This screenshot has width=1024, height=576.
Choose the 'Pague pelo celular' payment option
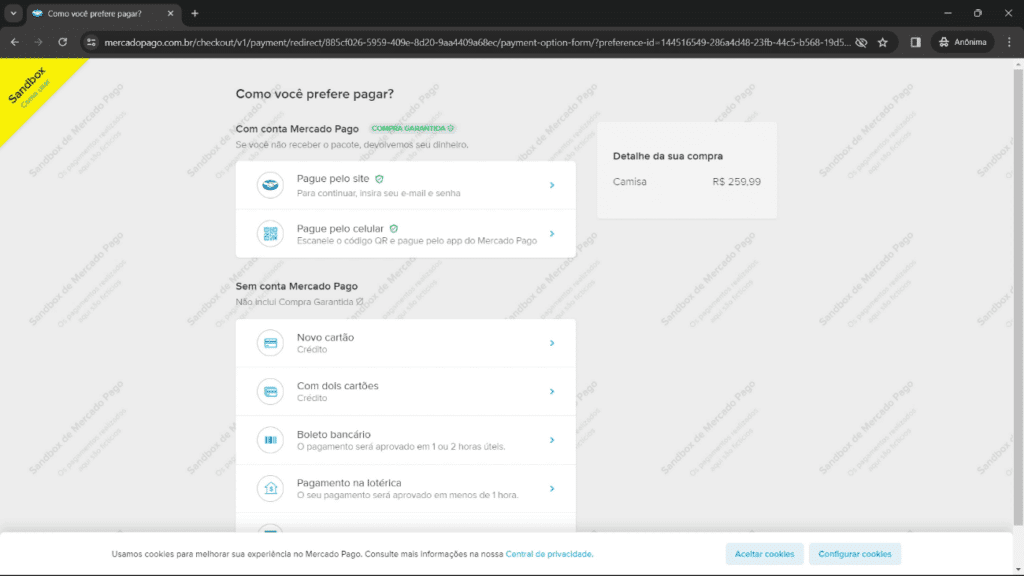(406, 234)
